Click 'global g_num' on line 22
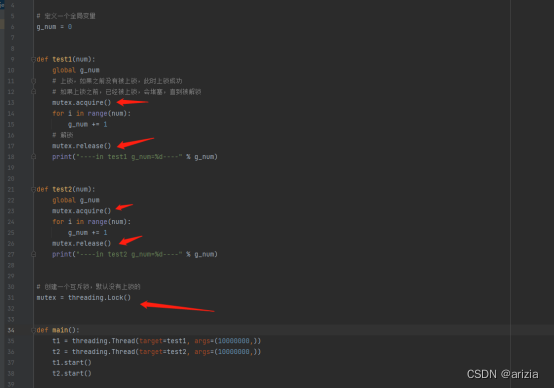Viewport: 554px width, 389px height. (x=76, y=200)
